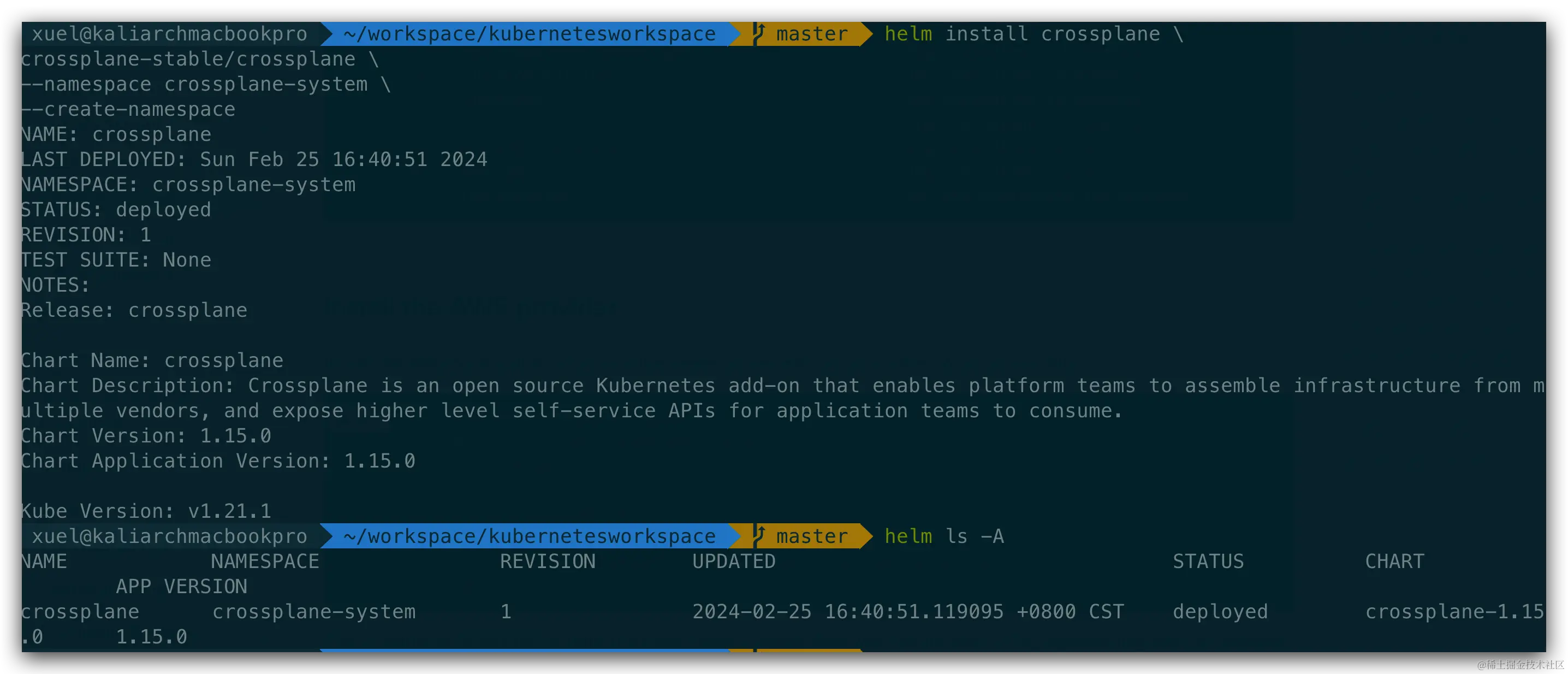Click the 'deployed' status cell in the table

tap(1220, 611)
